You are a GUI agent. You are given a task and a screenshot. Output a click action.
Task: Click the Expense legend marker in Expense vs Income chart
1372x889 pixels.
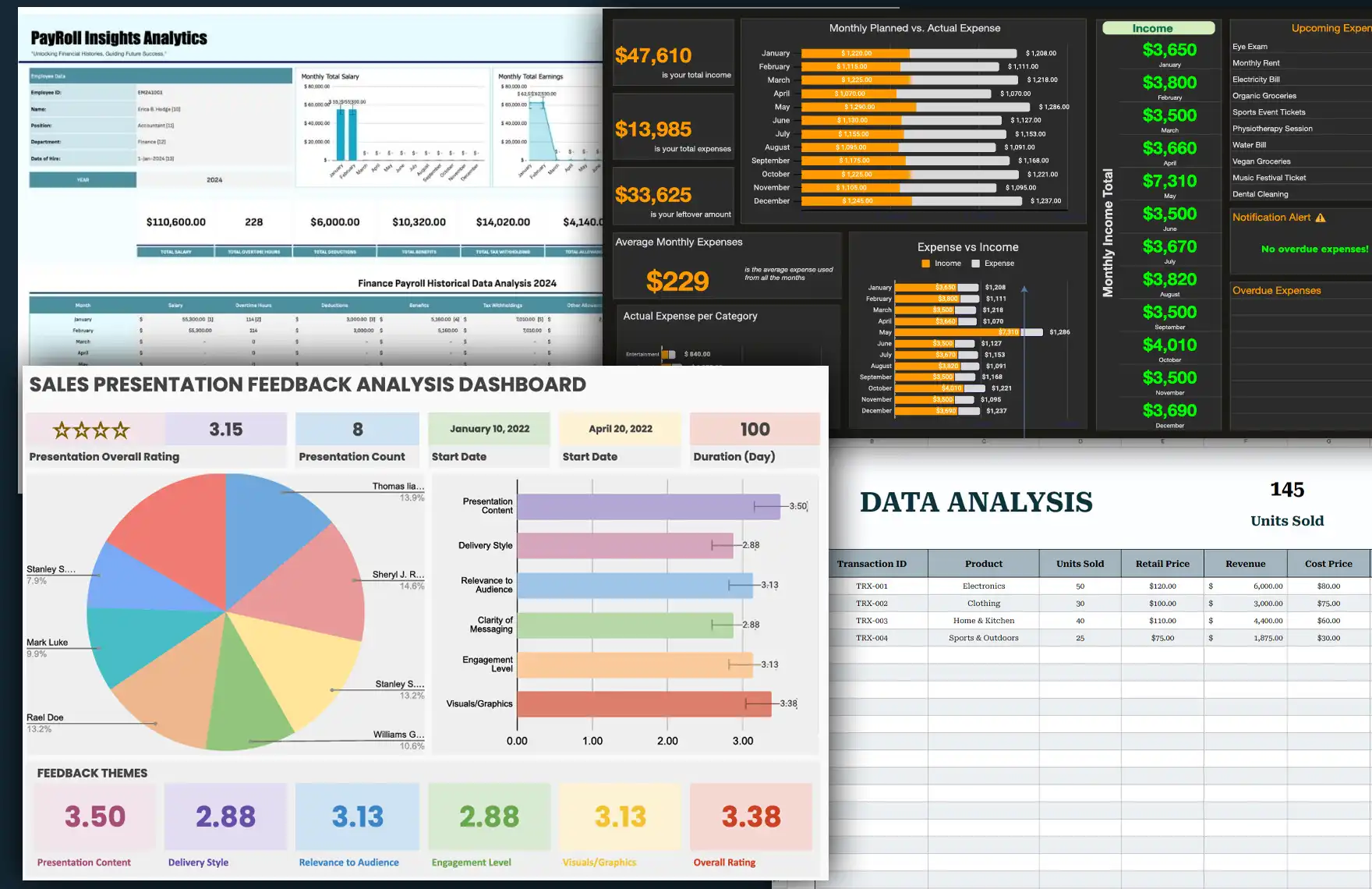975,264
